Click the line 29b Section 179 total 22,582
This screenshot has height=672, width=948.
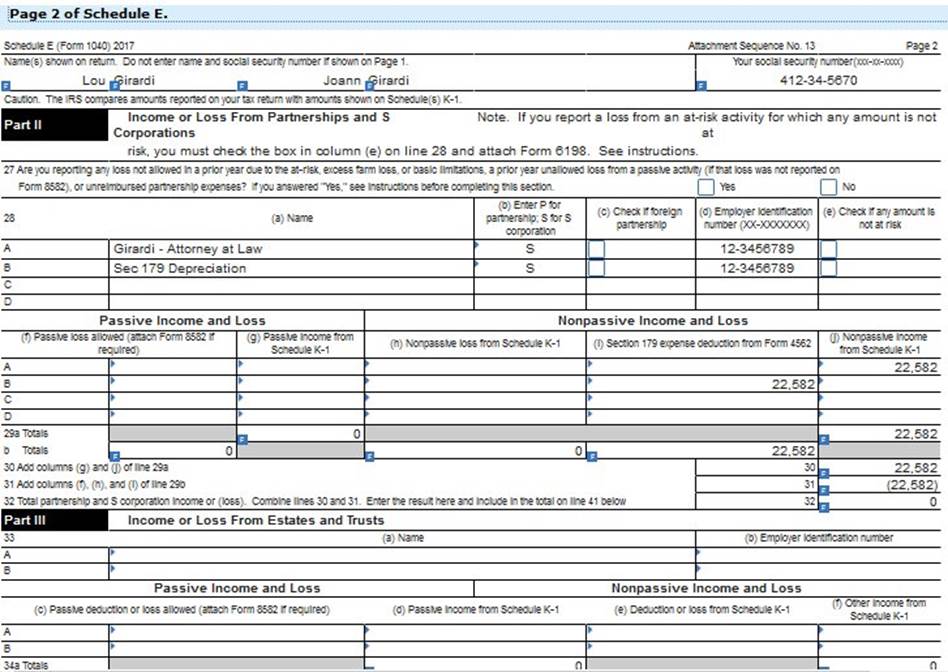702,451
